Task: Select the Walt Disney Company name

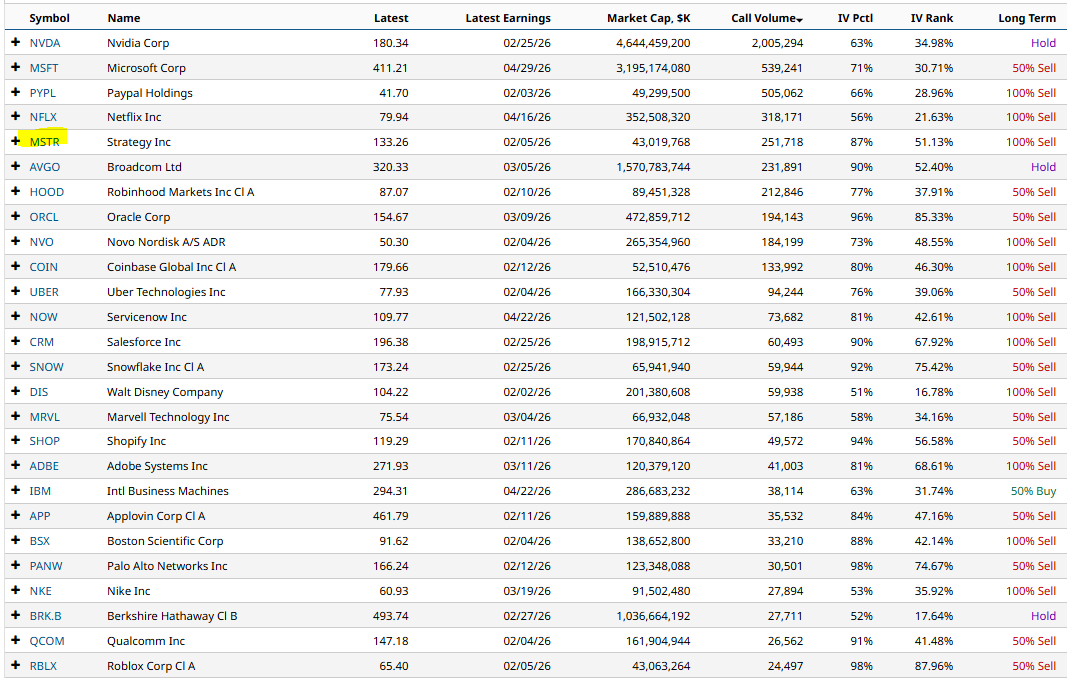Action: (165, 392)
